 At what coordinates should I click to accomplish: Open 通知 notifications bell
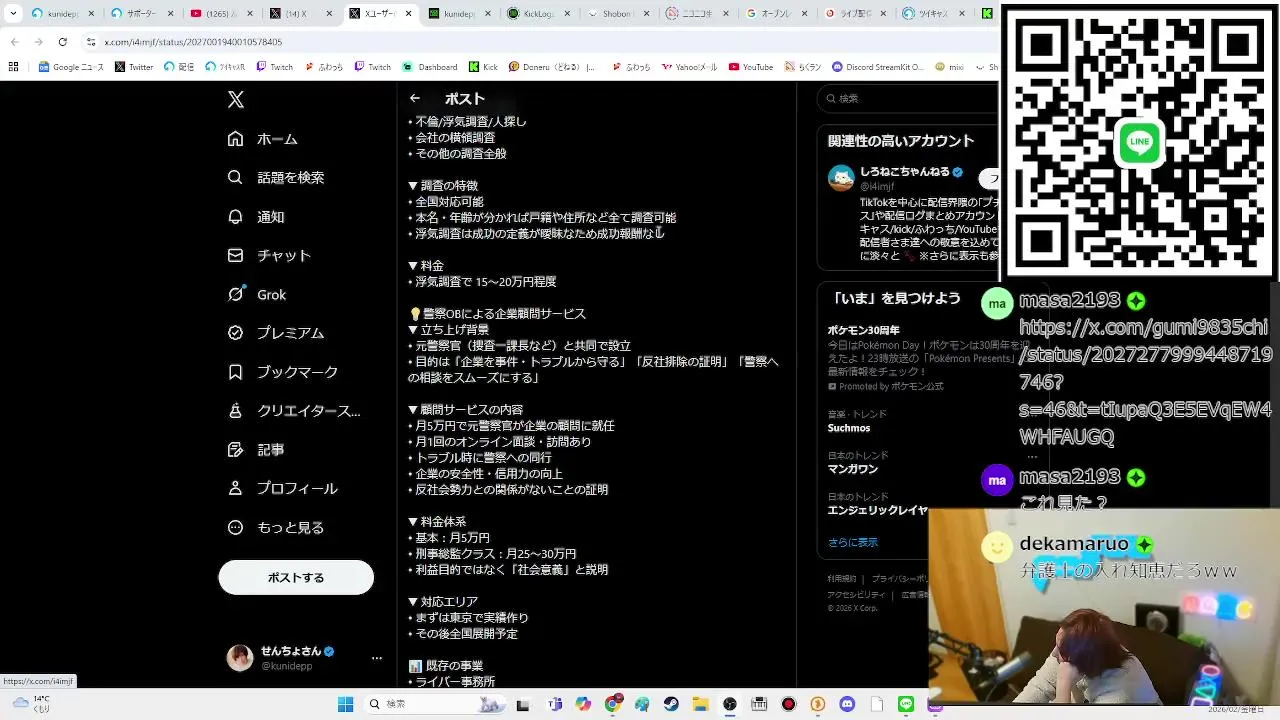(x=236, y=216)
